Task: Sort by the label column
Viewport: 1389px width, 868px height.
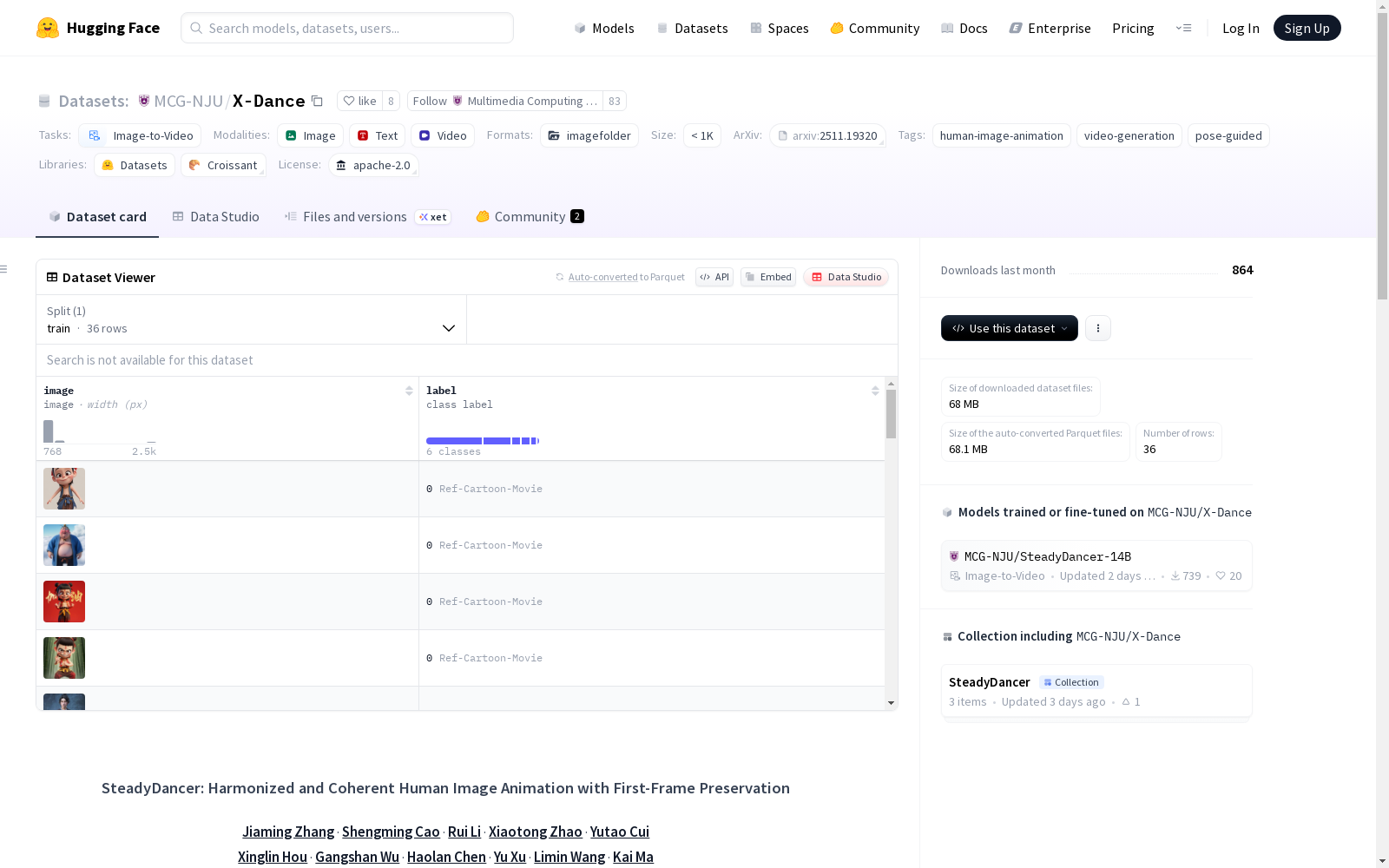Action: pyautogui.click(x=875, y=391)
